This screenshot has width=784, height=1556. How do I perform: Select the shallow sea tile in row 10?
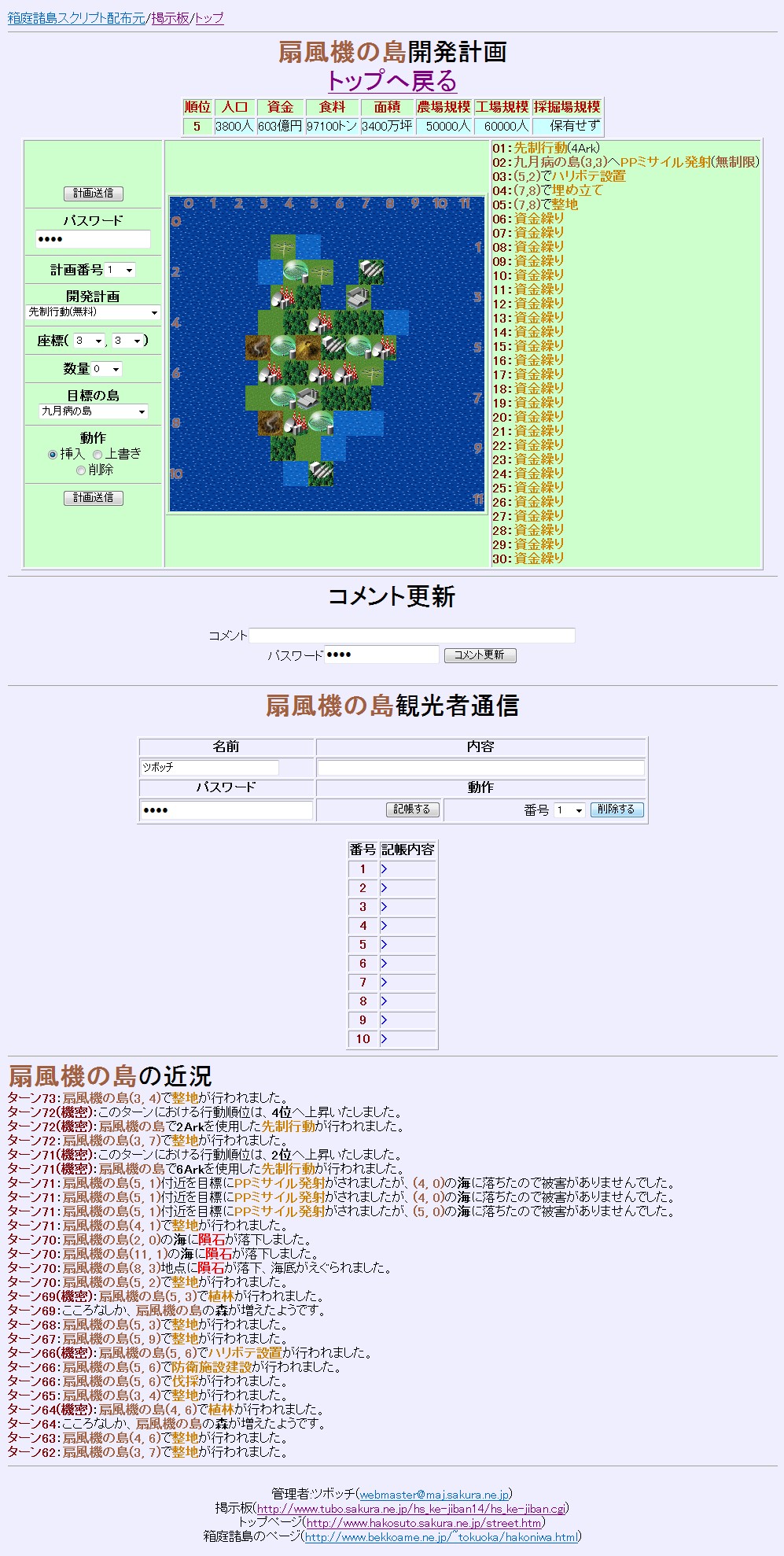(296, 474)
